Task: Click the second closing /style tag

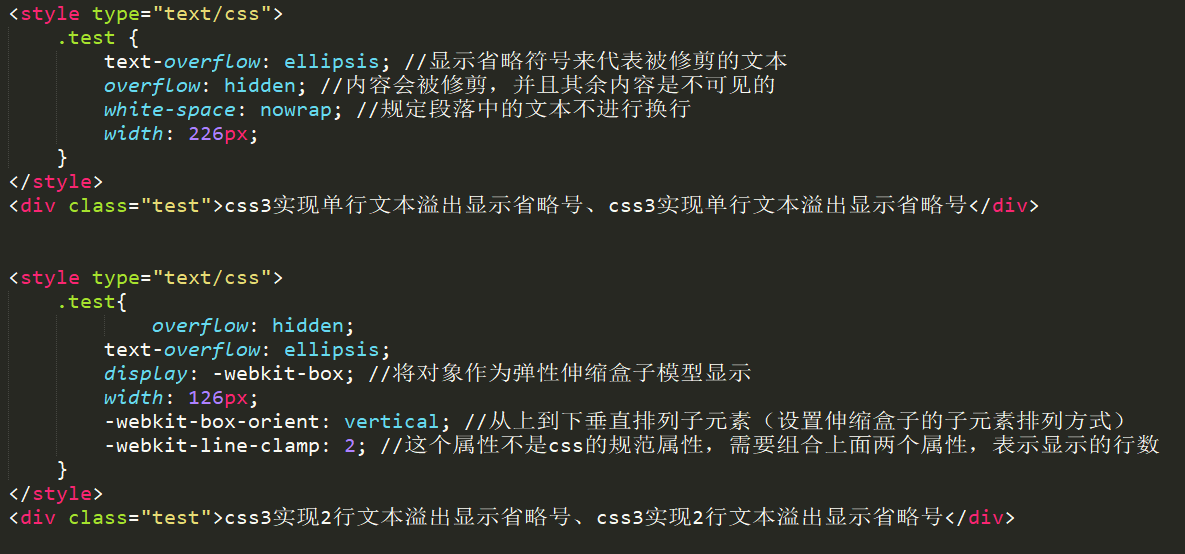Action: (x=55, y=494)
